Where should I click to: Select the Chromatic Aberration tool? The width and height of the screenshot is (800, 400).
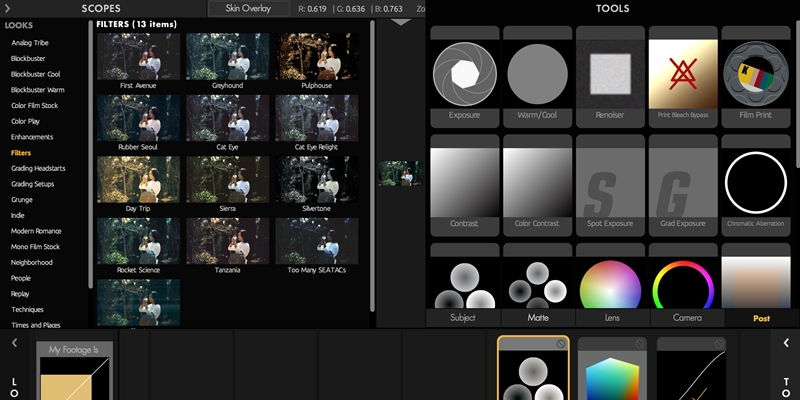(x=756, y=183)
